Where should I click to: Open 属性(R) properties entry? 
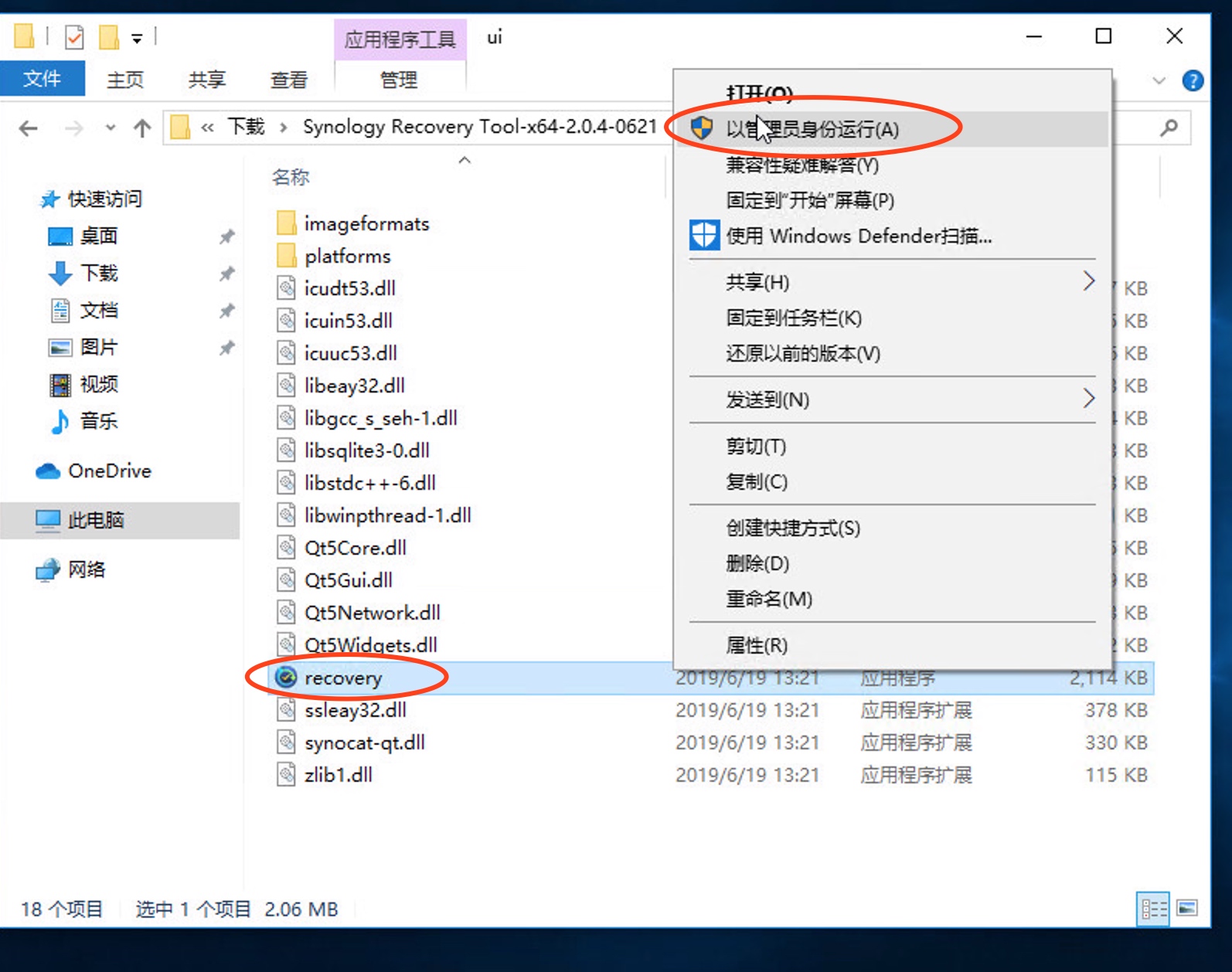coord(892,645)
